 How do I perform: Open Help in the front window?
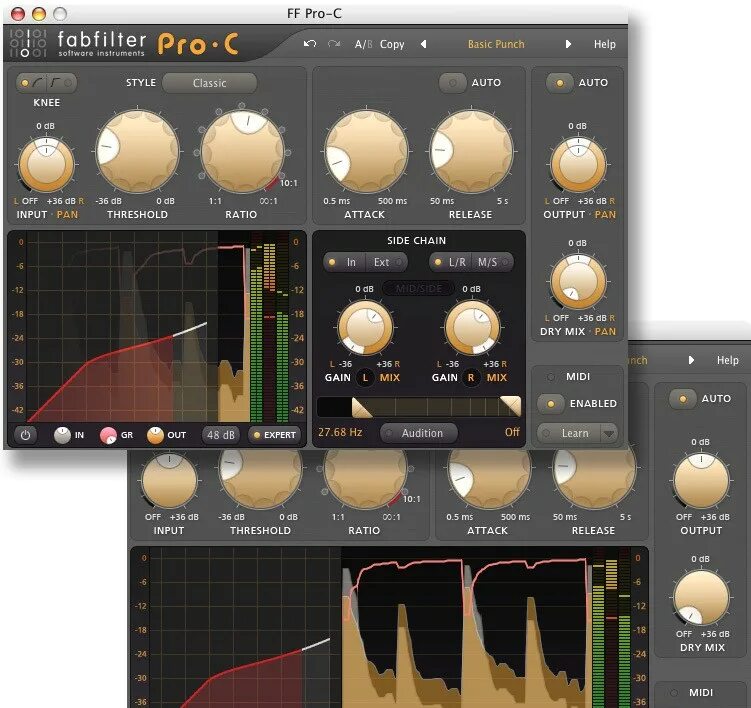pos(604,44)
